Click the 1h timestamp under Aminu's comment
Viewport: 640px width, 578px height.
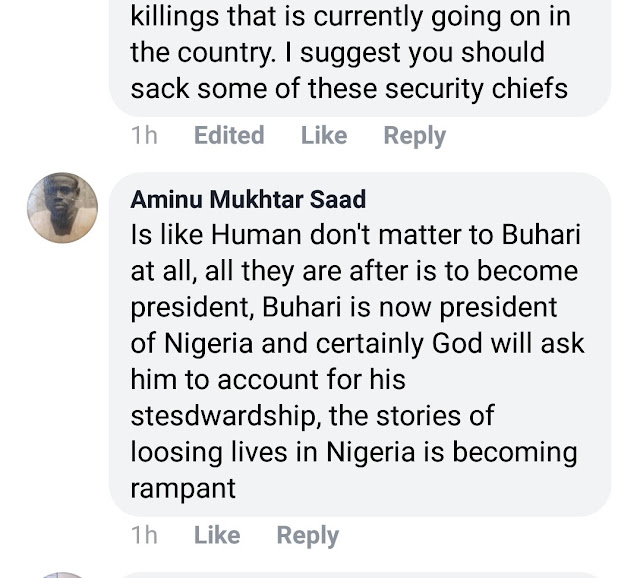pos(145,536)
